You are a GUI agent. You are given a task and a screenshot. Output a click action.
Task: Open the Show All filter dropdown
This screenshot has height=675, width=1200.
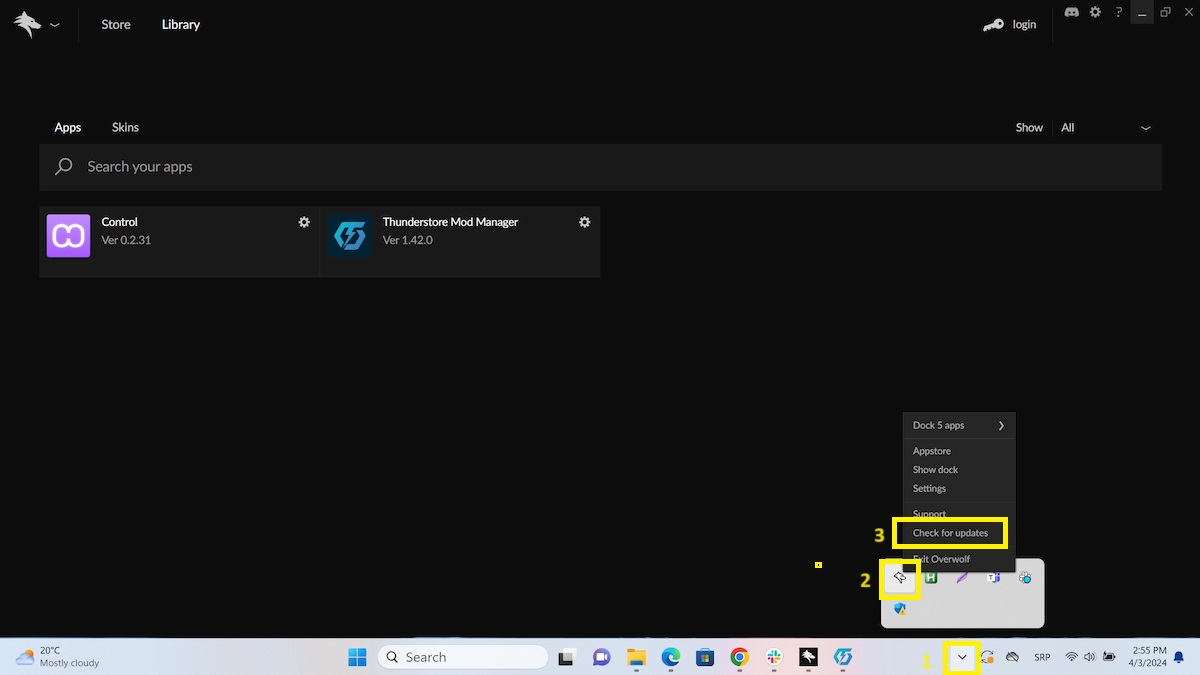1104,127
